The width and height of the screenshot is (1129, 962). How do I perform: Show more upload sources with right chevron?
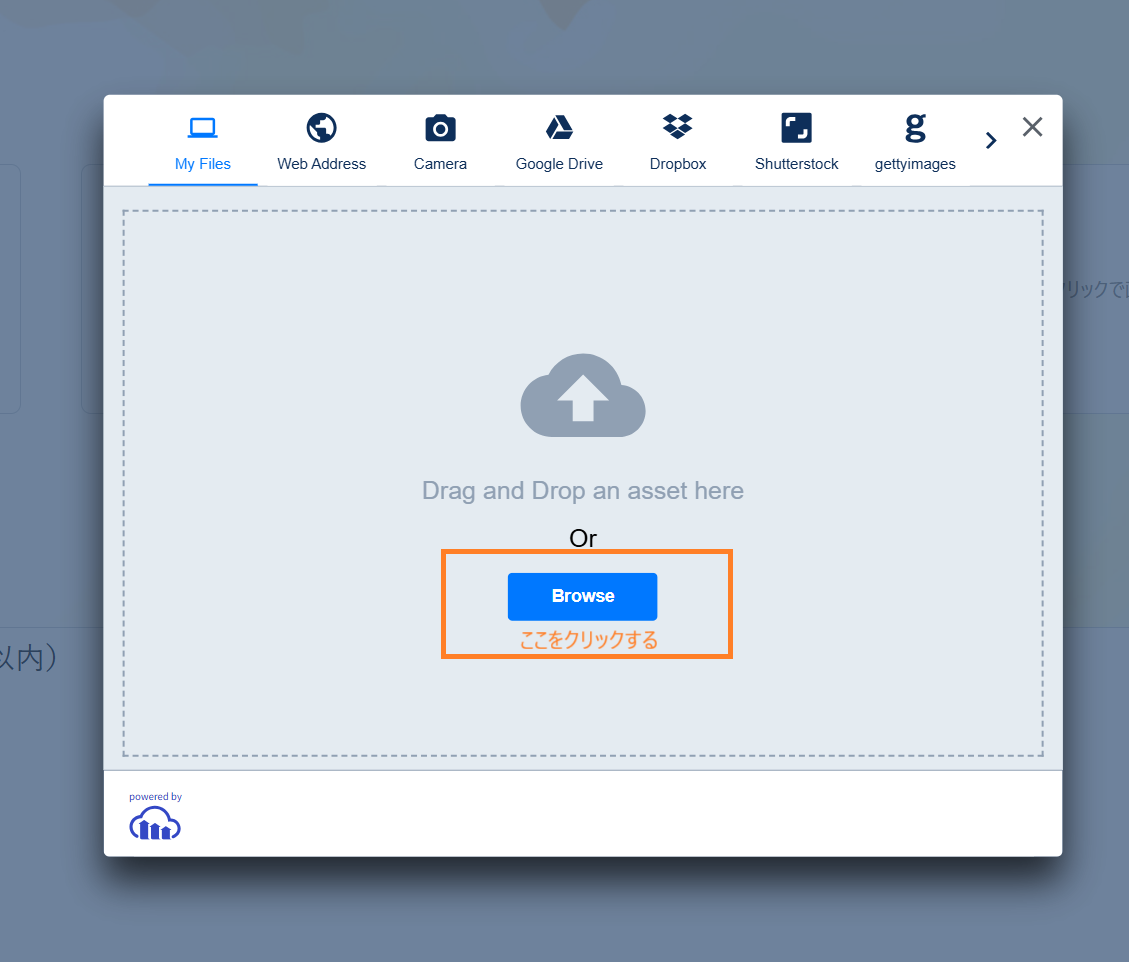[991, 140]
